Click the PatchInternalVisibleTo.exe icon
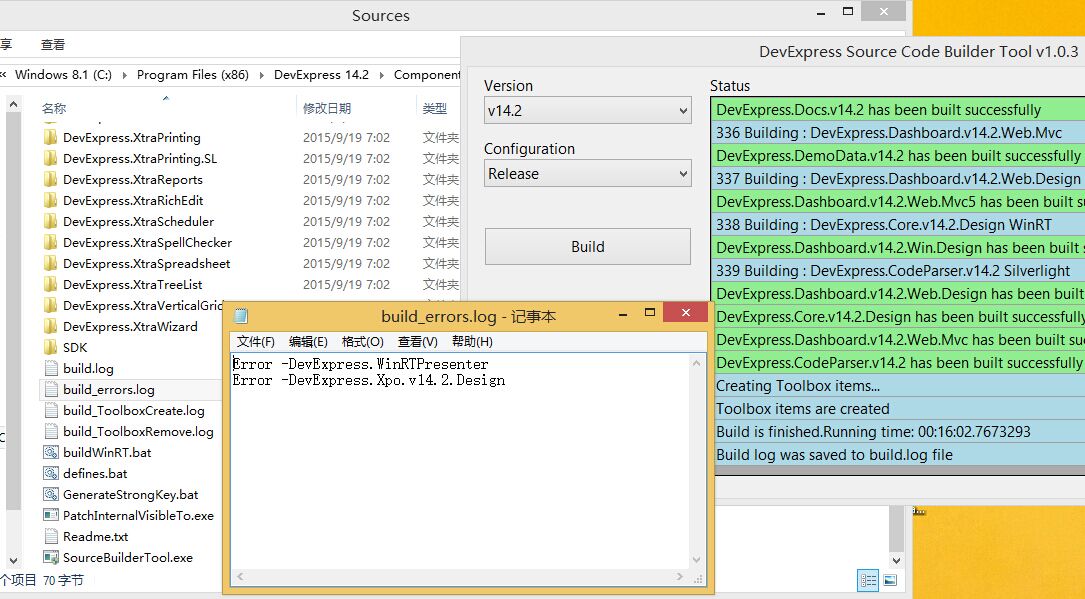This screenshot has height=599, width=1085. click(51, 515)
